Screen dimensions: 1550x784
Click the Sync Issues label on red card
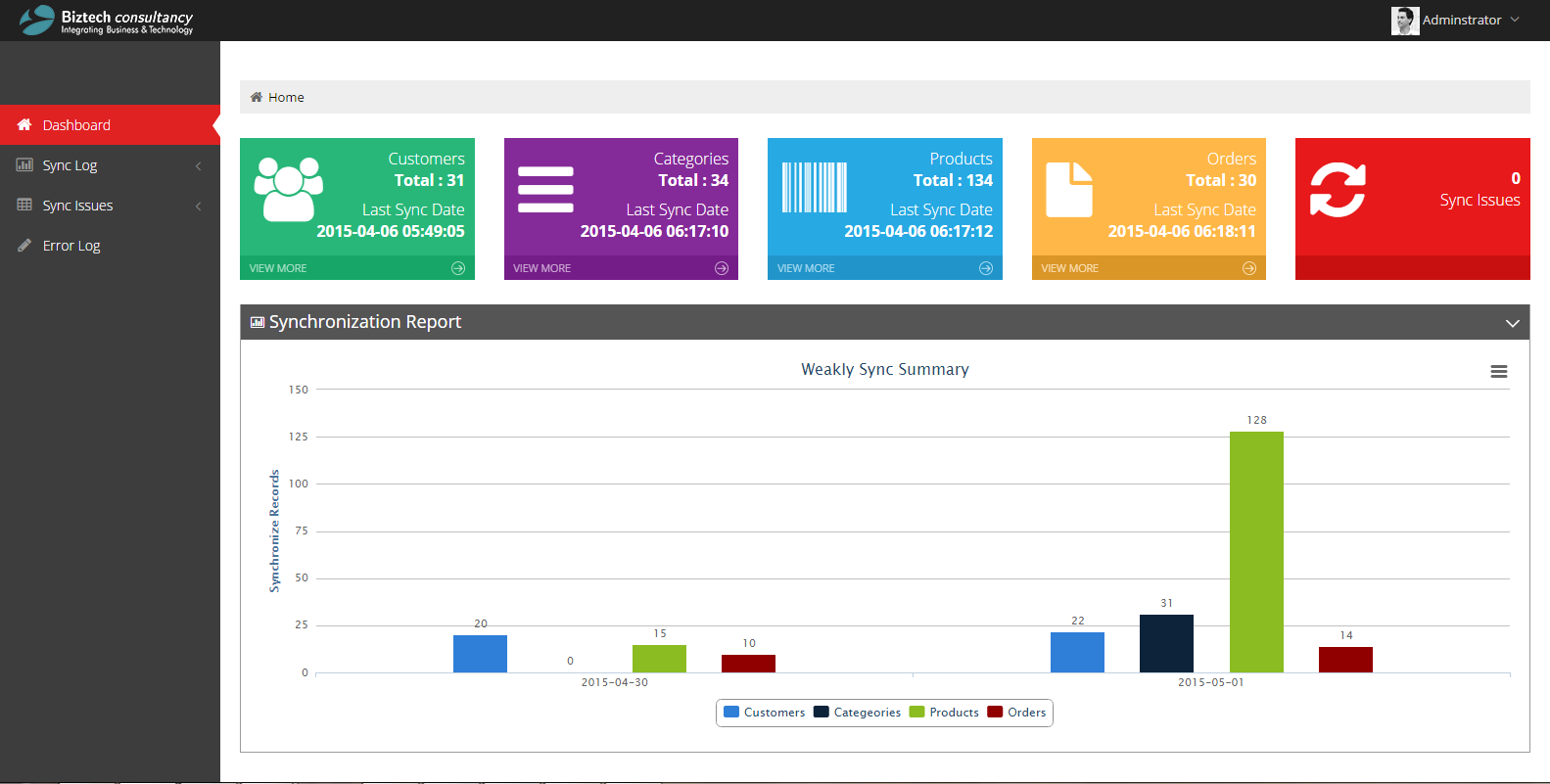click(1480, 200)
